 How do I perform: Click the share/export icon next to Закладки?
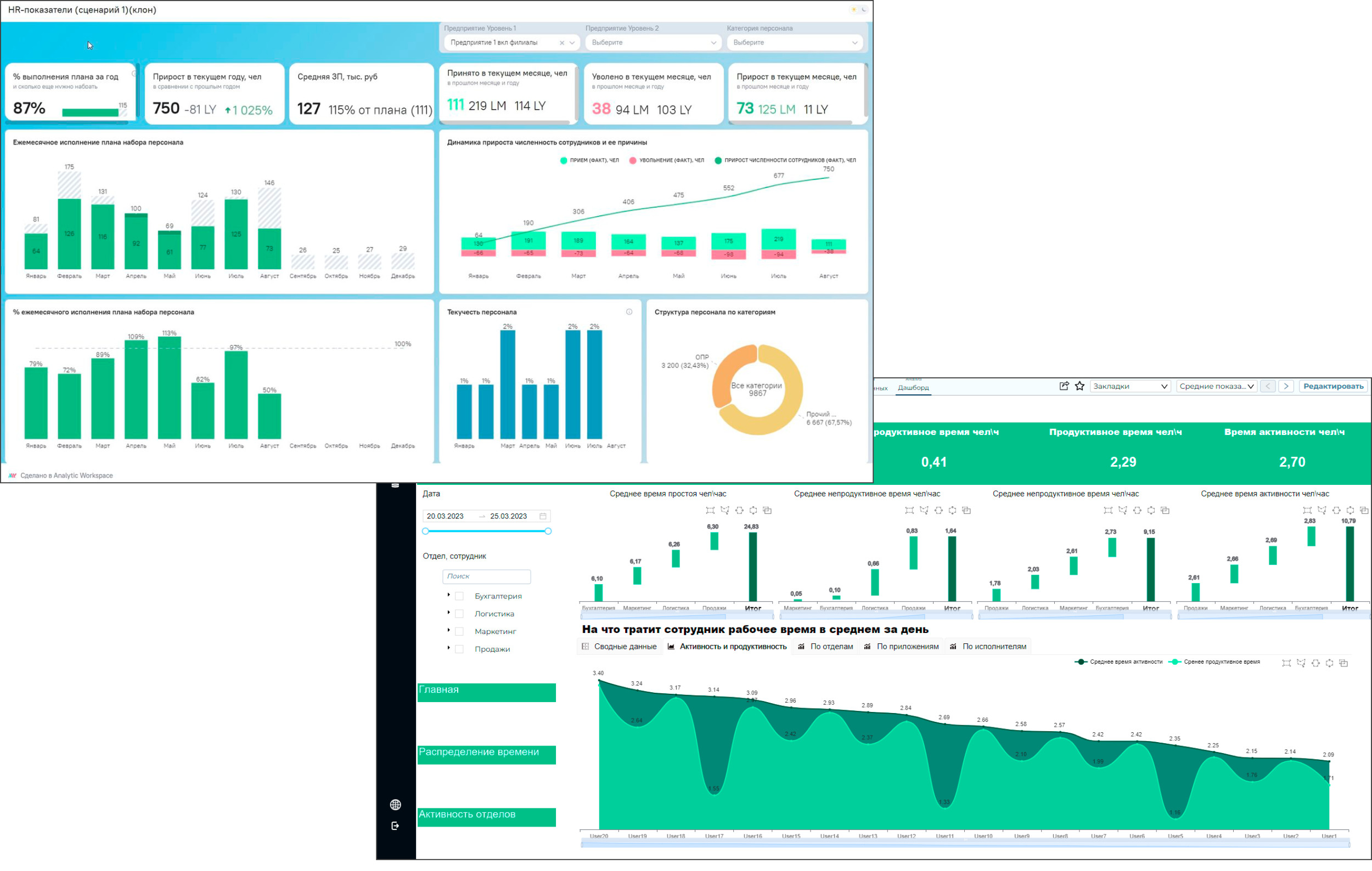pos(1063,386)
